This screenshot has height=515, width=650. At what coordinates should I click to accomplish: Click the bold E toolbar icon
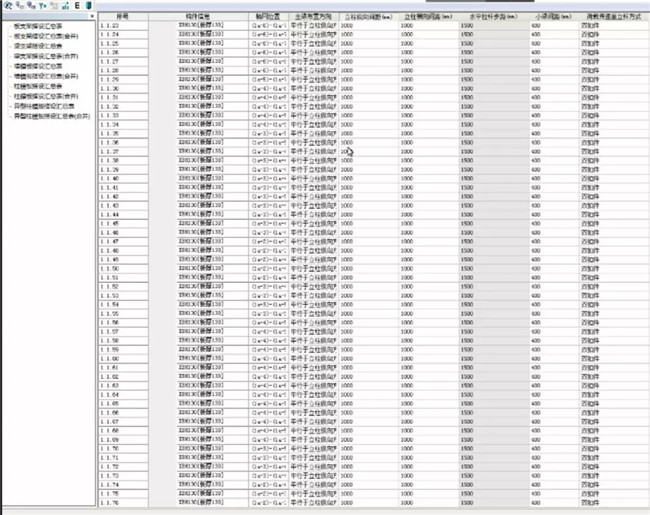coord(77,6)
